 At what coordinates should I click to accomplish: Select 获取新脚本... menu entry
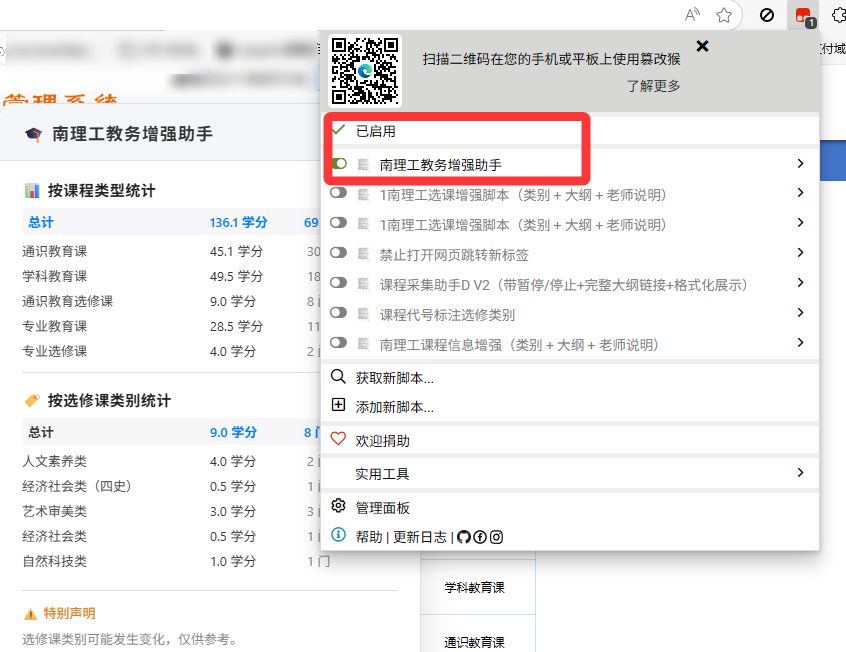394,378
